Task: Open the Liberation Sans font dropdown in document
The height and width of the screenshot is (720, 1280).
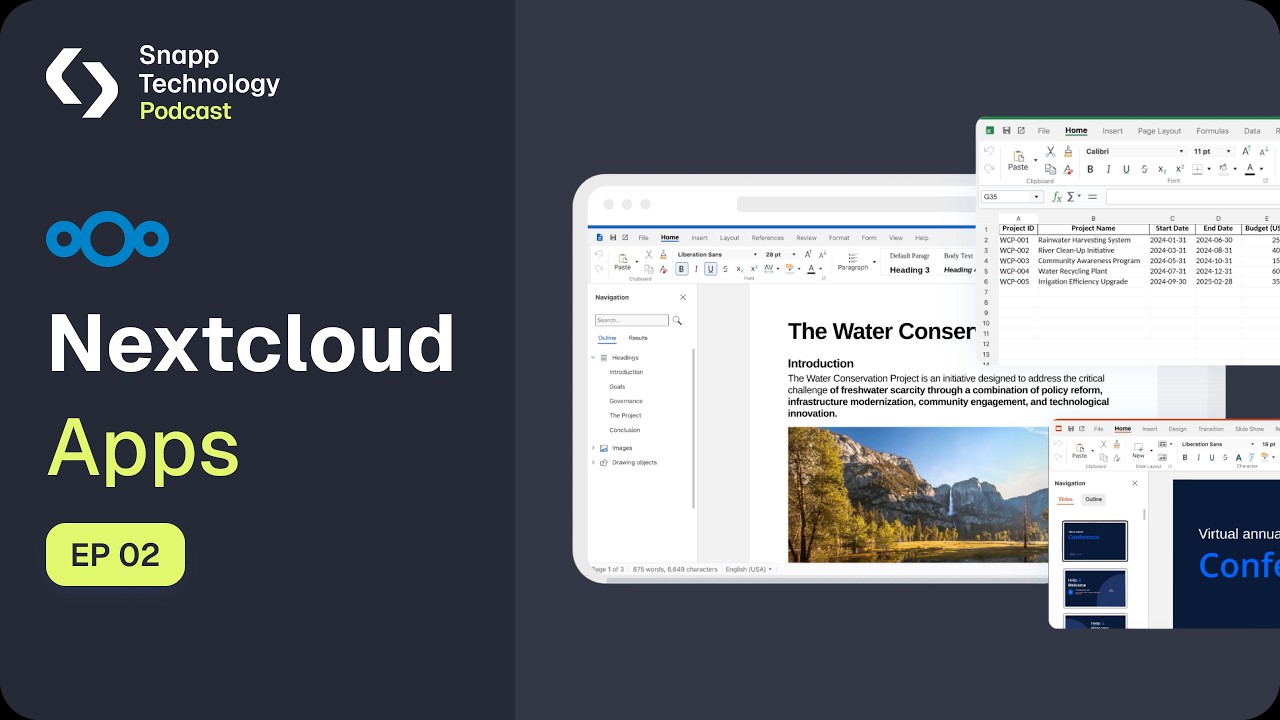Action: 755,255
